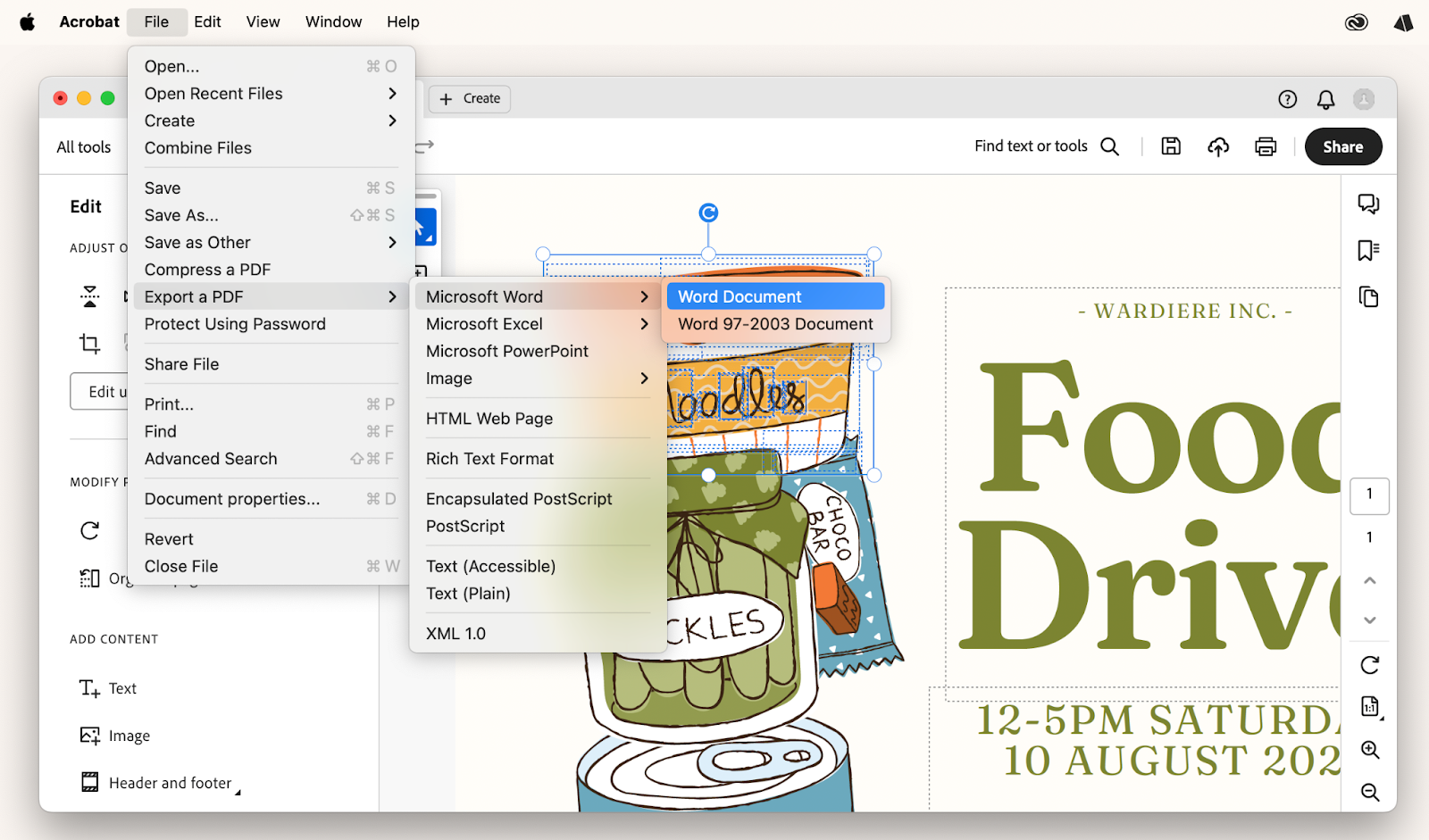The width and height of the screenshot is (1429, 840).
Task: Expand the Save as Other submenu
Action: pyautogui.click(x=196, y=242)
